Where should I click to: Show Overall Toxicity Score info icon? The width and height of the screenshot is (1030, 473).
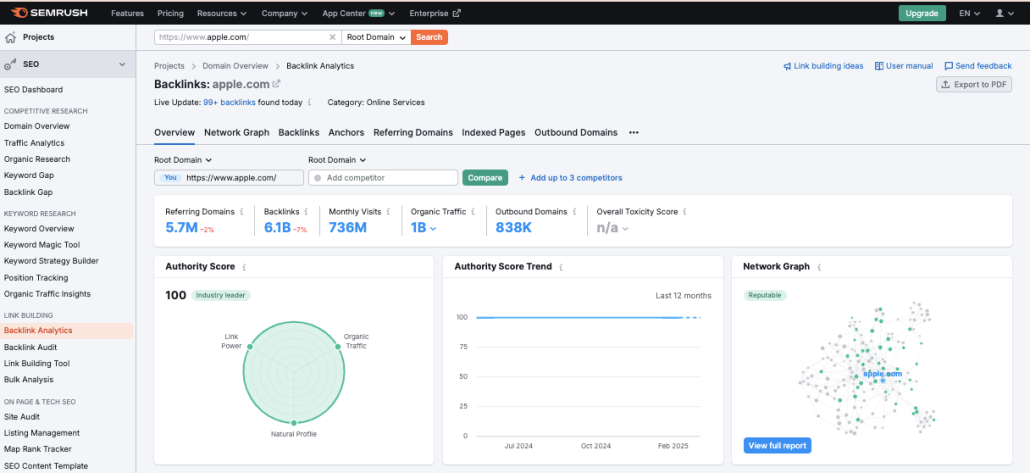point(685,212)
